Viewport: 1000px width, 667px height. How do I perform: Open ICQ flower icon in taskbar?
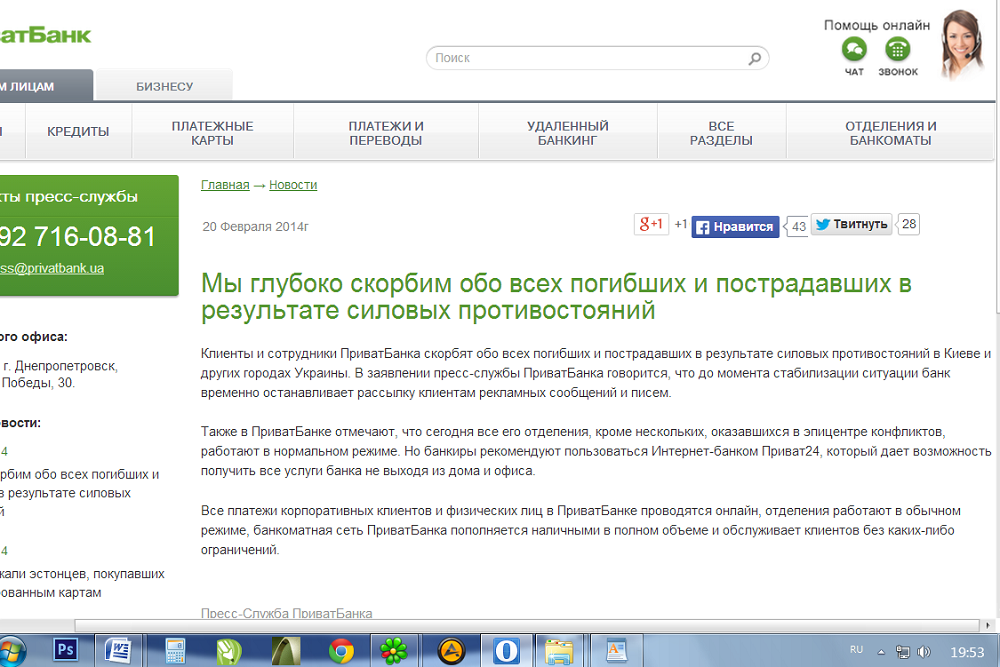click(393, 651)
